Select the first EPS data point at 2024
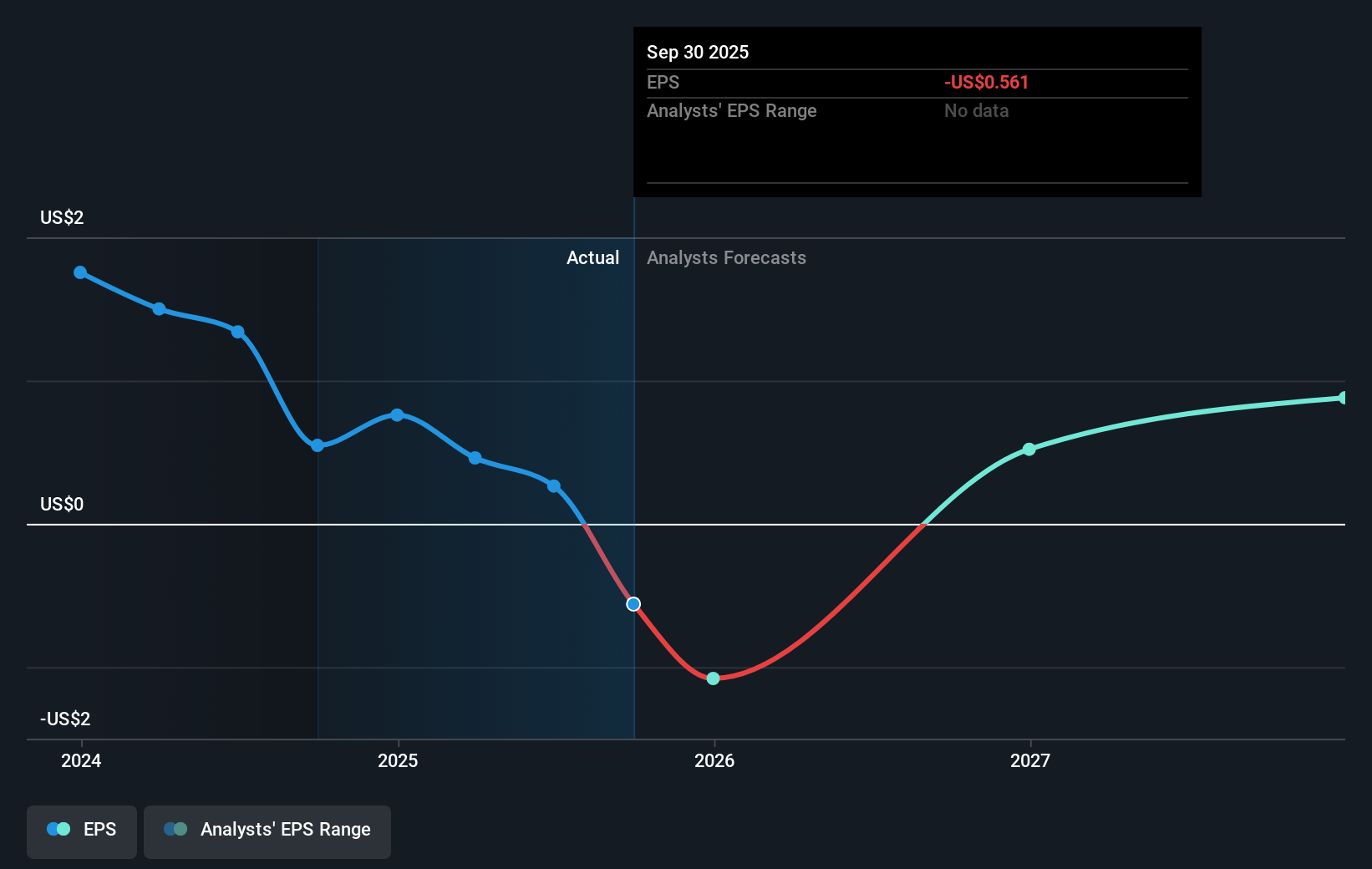This screenshot has width=1372, height=869. click(x=80, y=272)
